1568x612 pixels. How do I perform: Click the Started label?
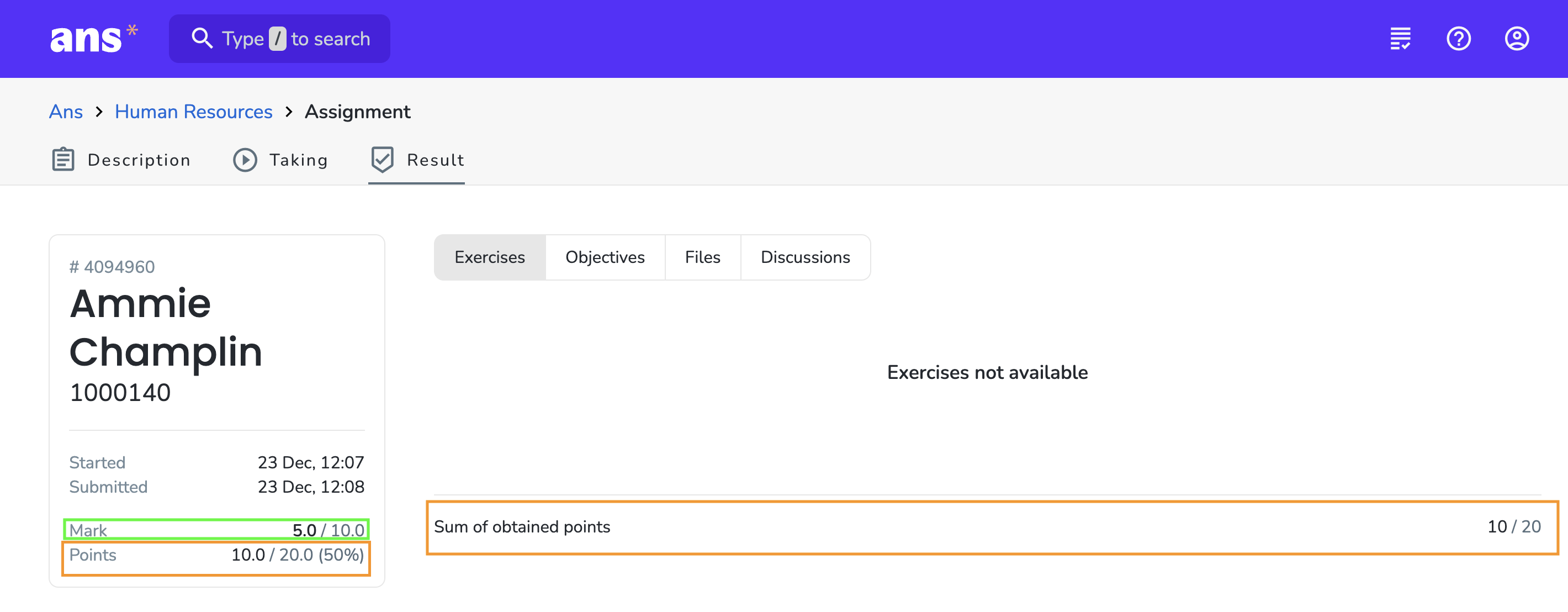pos(97,462)
